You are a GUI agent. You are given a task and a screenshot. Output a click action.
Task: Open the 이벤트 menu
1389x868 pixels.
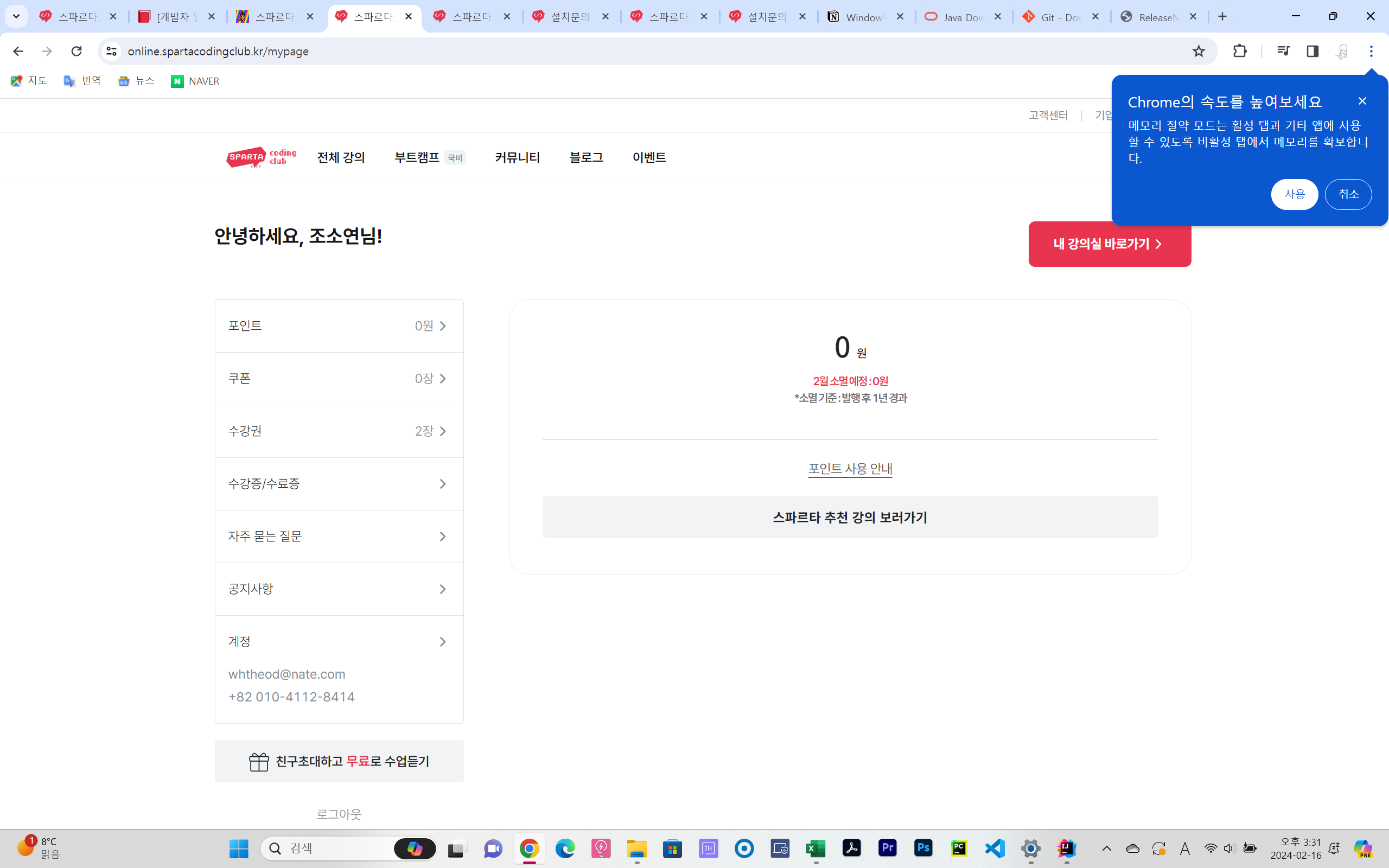click(649, 157)
